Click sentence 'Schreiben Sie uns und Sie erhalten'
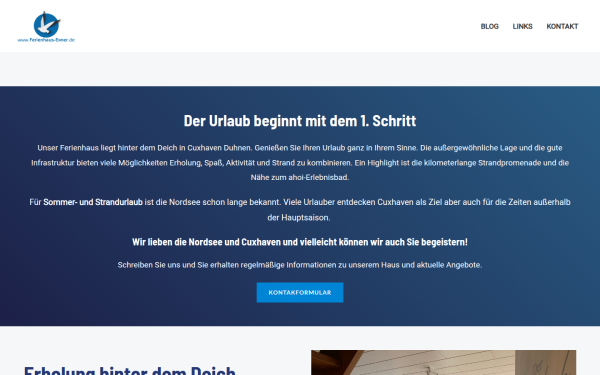 pyautogui.click(x=300, y=265)
